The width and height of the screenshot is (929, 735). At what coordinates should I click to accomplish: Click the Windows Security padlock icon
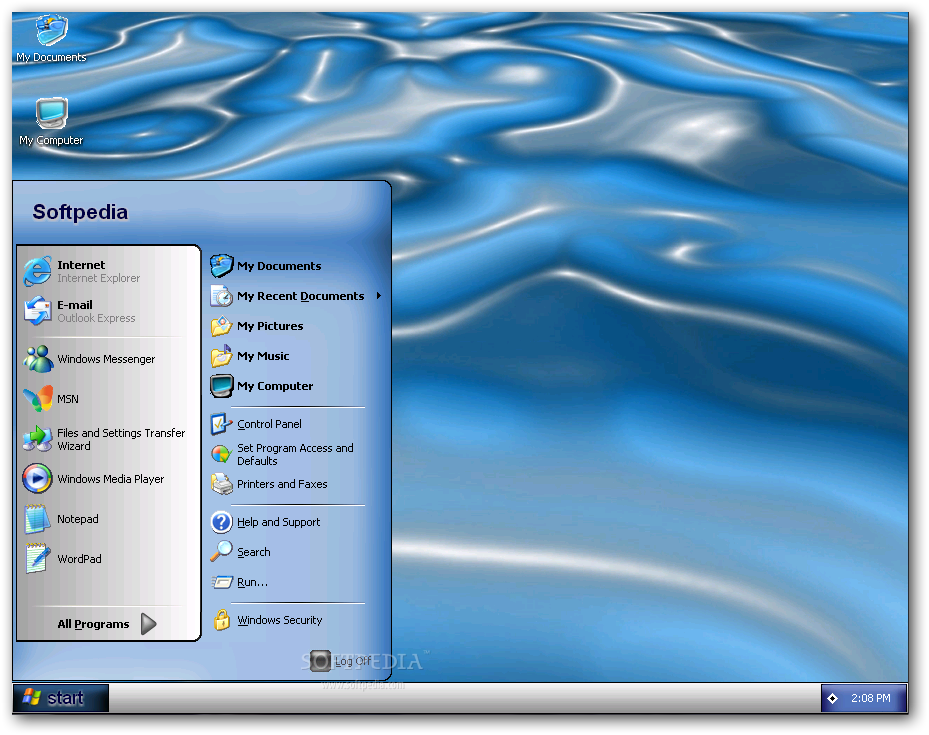tap(222, 620)
